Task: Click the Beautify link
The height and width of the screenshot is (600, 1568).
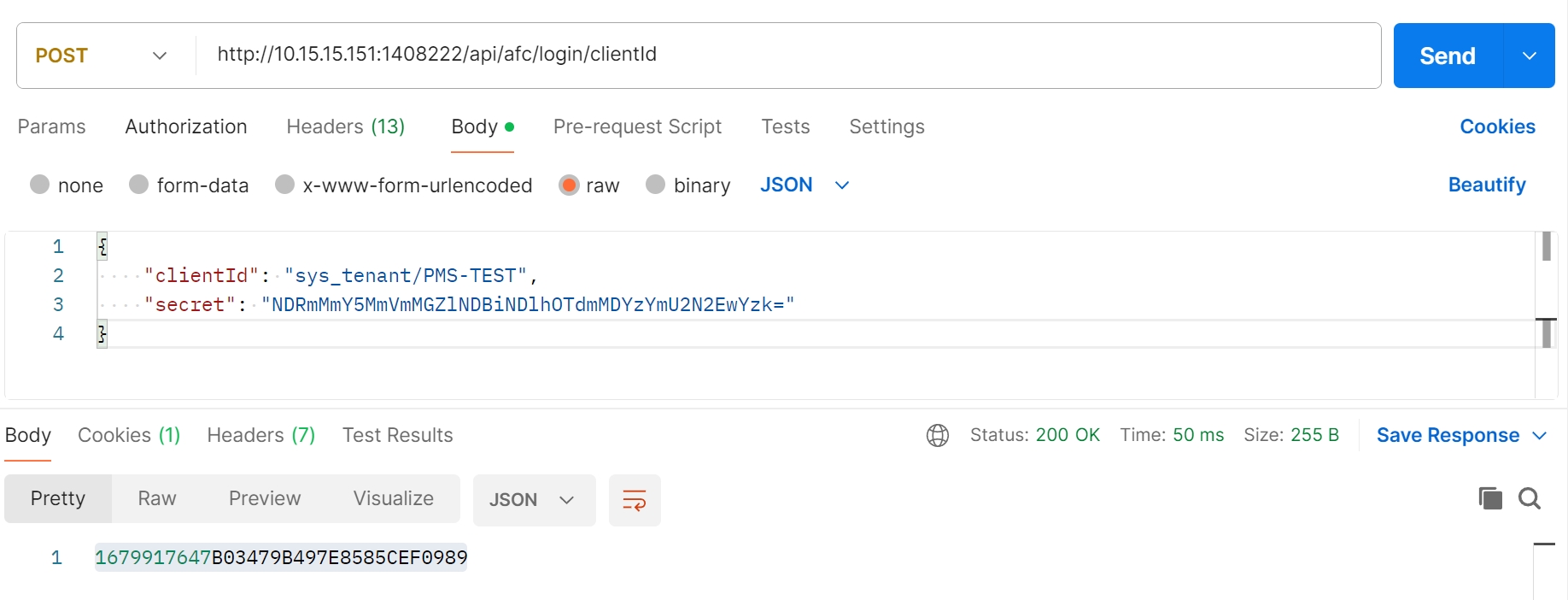Action: (x=1486, y=185)
